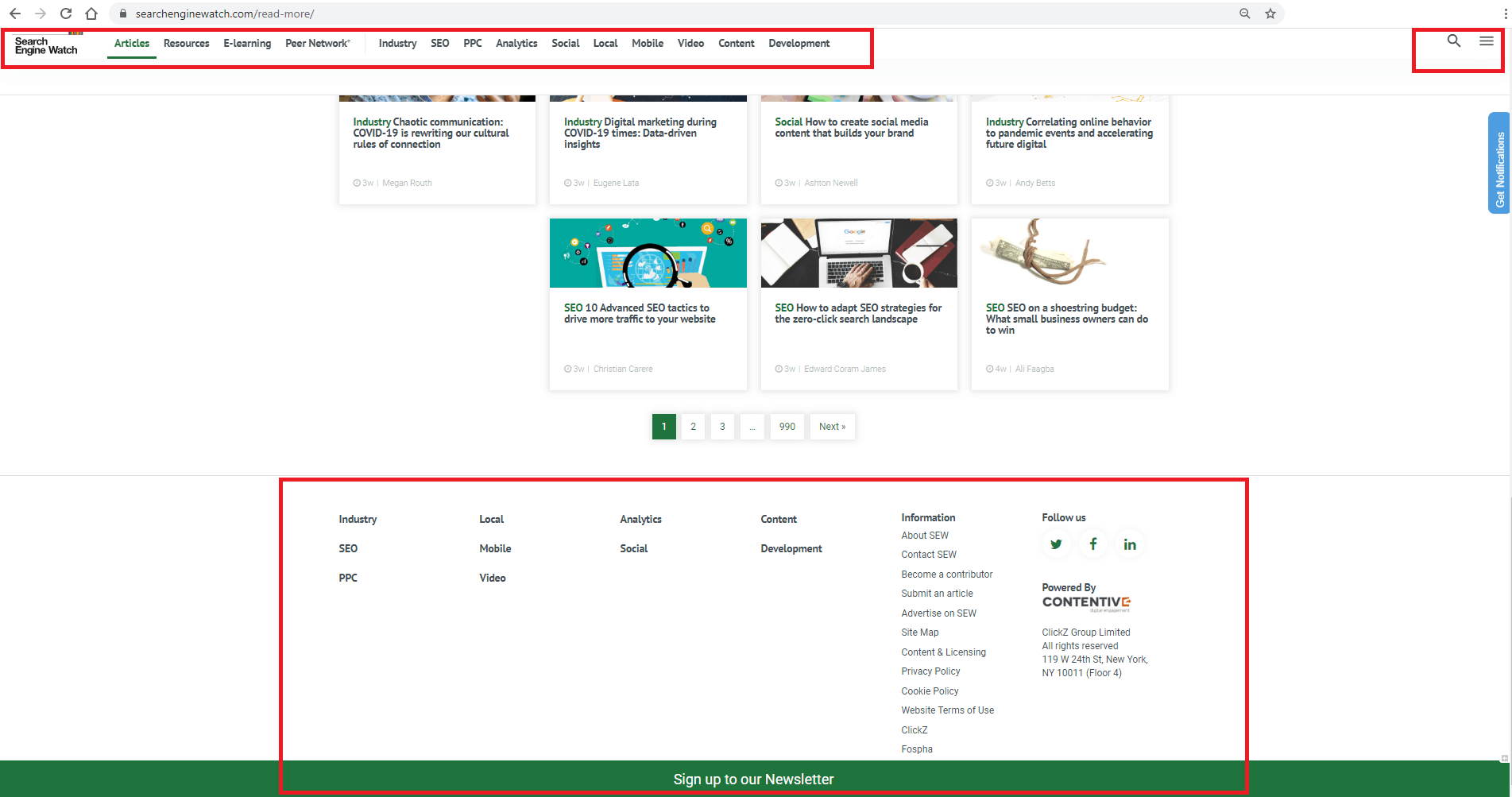Open Facebook from the Follow us icons
The width and height of the screenshot is (1512, 797).
1092,544
